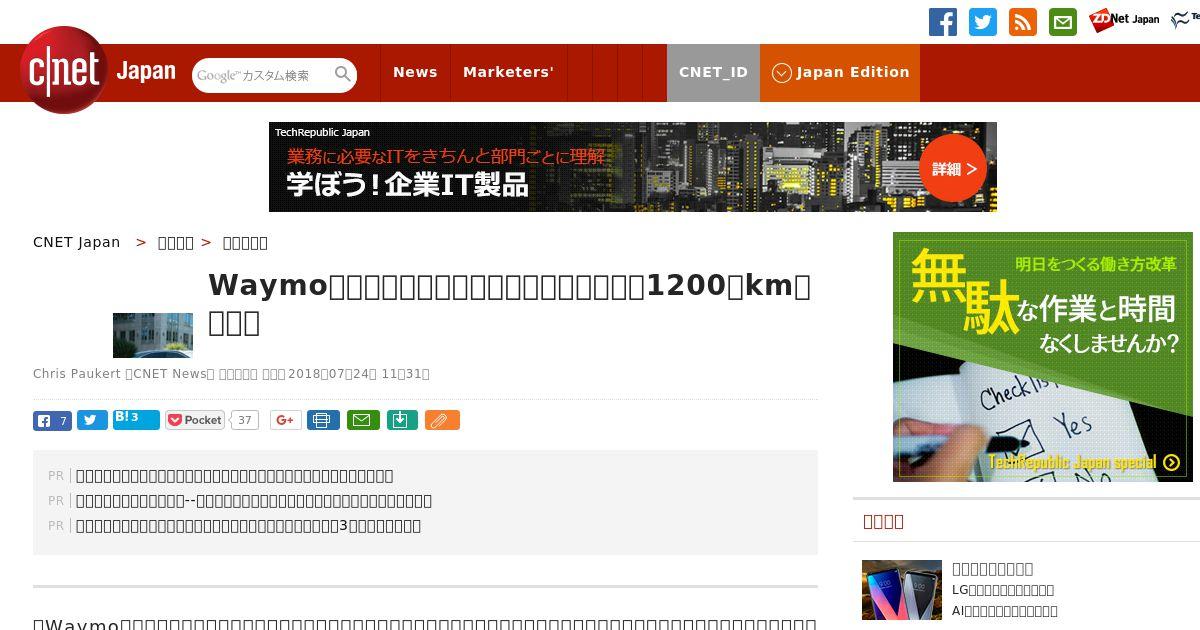Click the TechRepublic Japan banner ad
The image size is (1200, 630).
(633, 167)
